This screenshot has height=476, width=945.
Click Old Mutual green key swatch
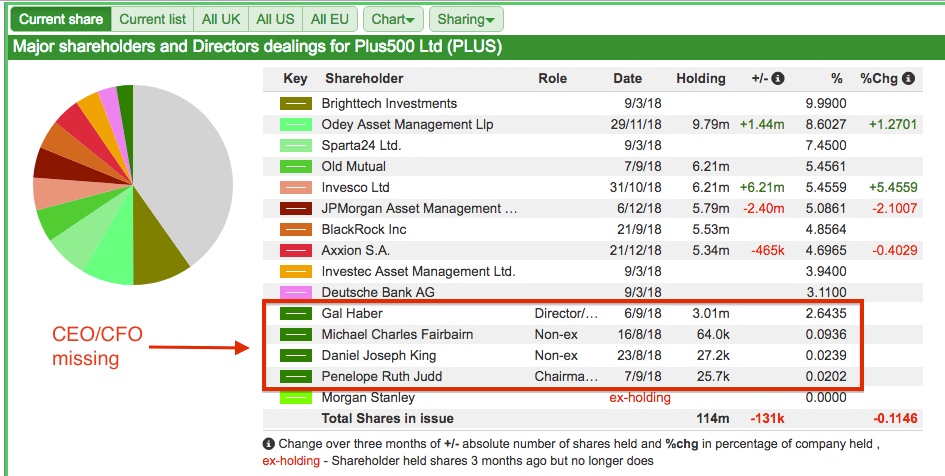tap(295, 167)
